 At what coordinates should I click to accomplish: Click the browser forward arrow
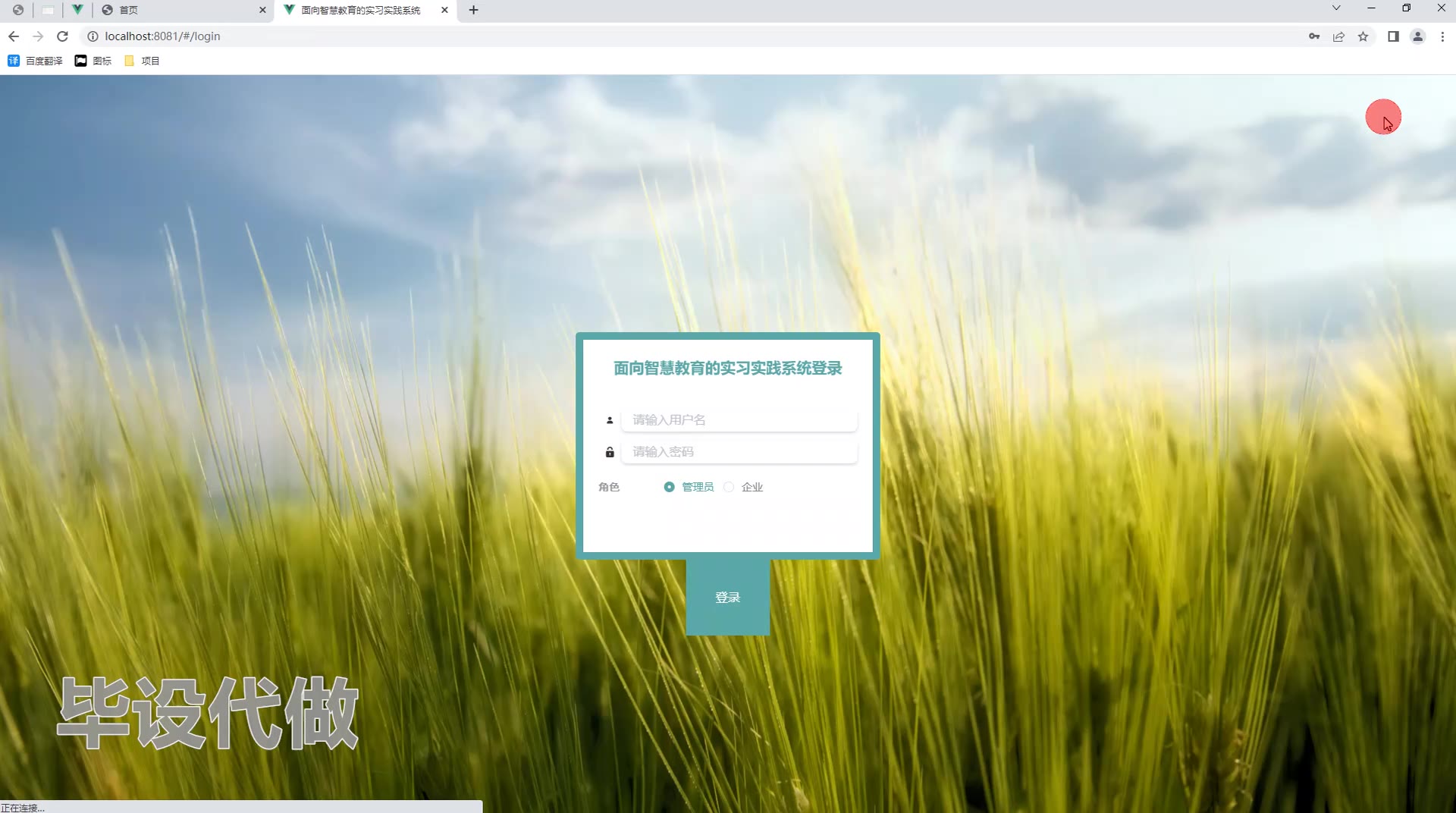(x=38, y=36)
